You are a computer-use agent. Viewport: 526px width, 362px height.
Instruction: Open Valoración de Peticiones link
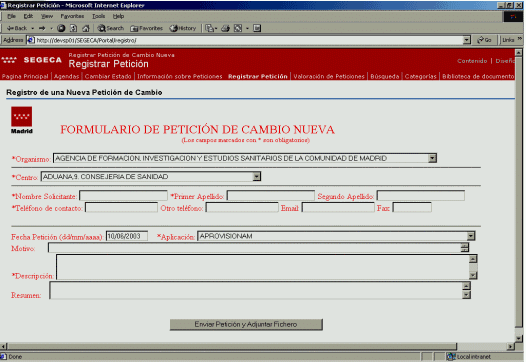[329, 76]
